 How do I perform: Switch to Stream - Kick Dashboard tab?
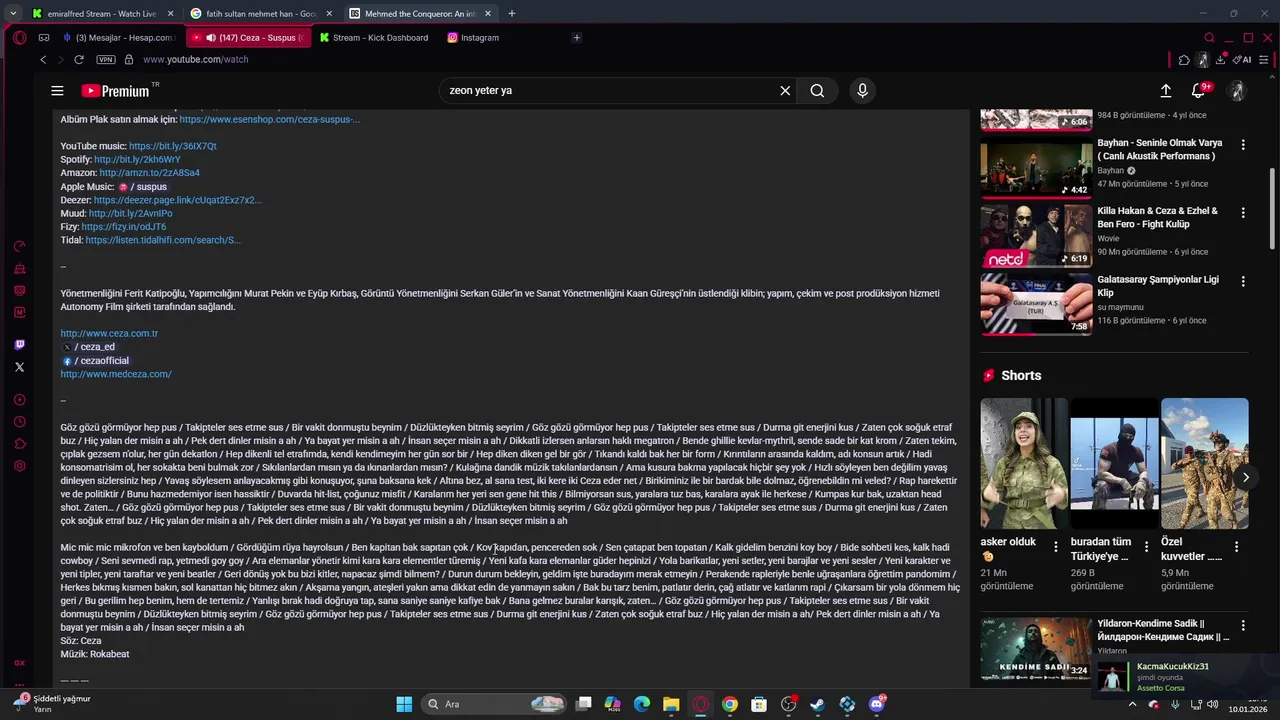[x=374, y=38]
